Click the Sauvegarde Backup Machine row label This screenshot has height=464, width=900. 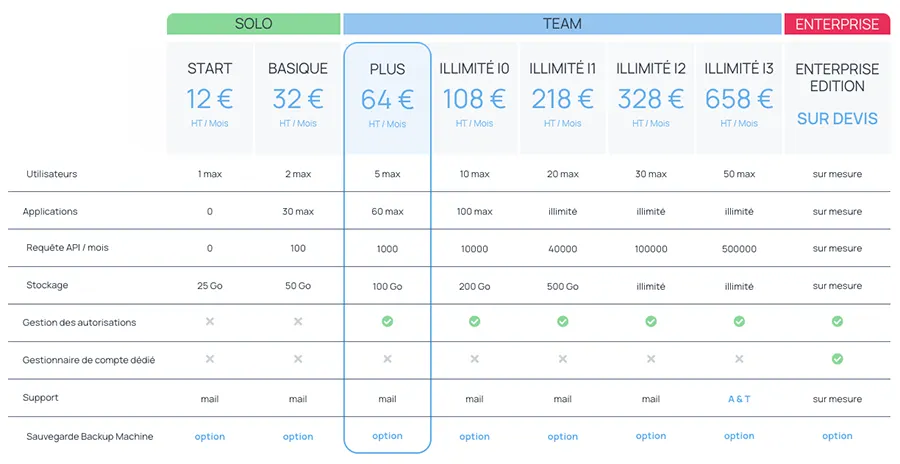tap(90, 436)
